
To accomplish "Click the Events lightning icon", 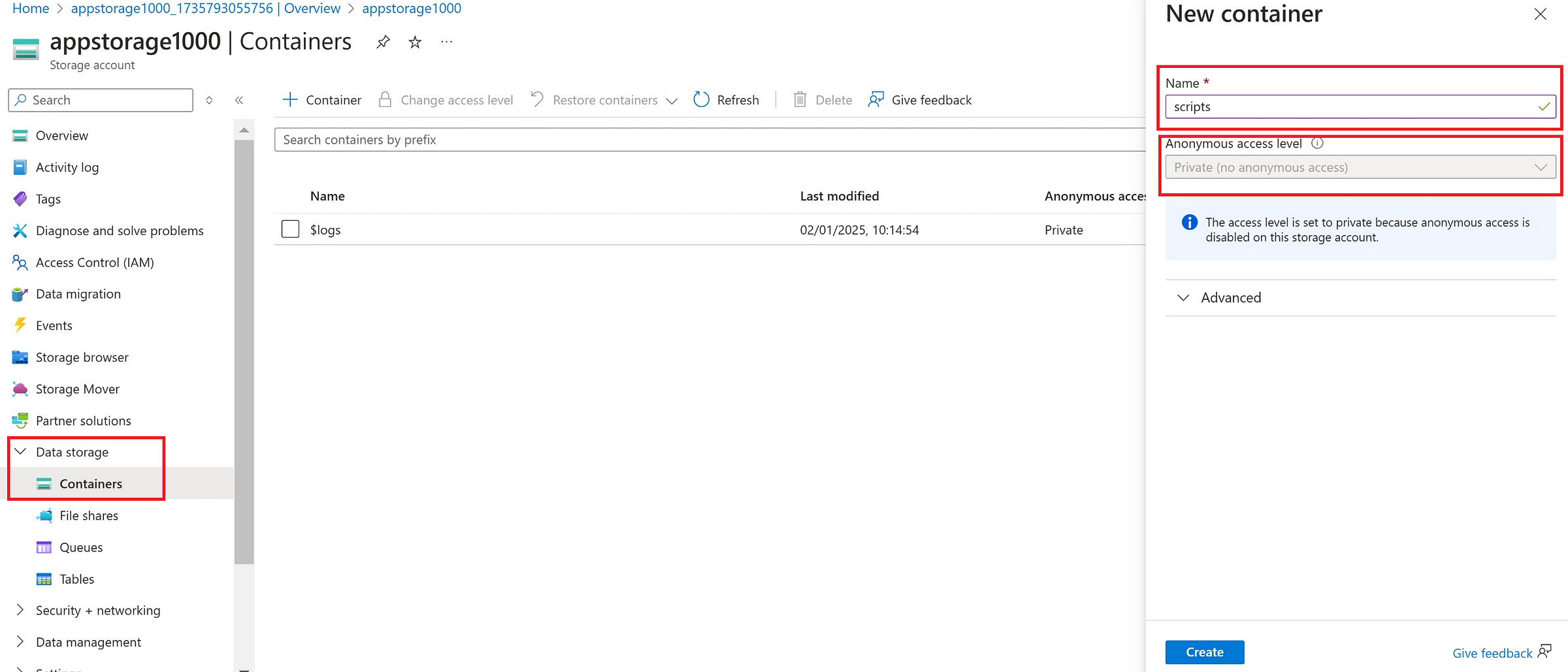I will pyautogui.click(x=20, y=325).
